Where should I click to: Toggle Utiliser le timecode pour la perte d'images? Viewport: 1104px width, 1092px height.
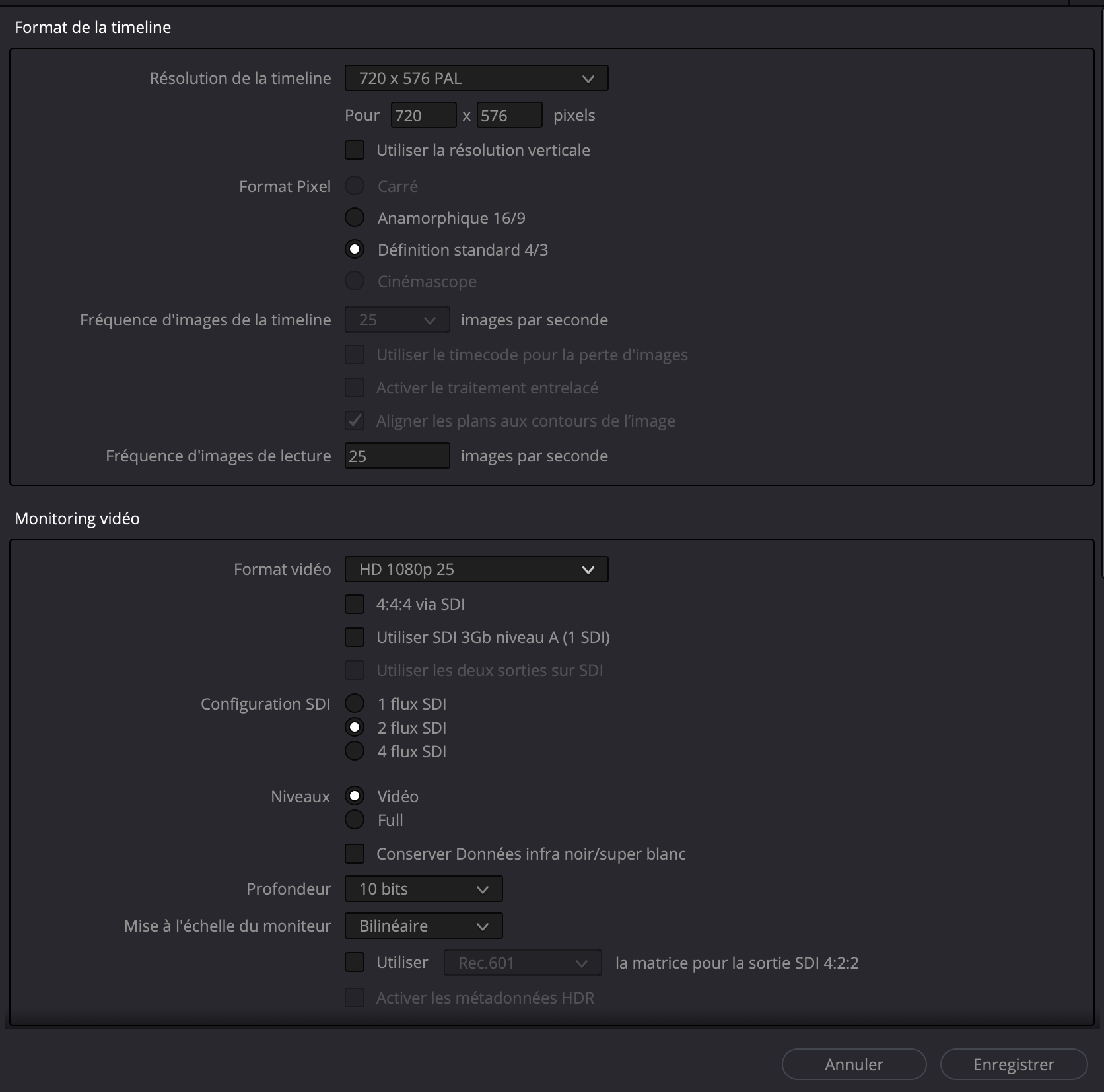(x=355, y=355)
